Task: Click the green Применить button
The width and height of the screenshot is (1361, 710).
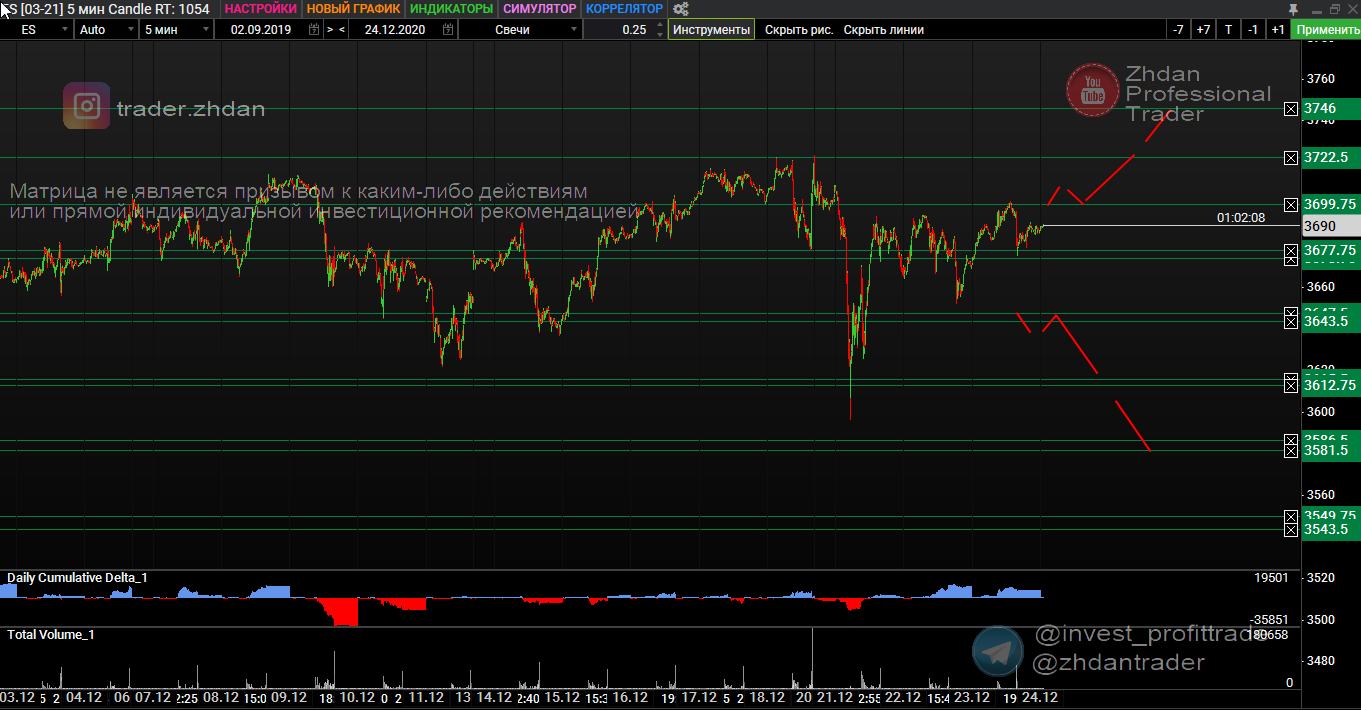Action: click(x=1326, y=30)
